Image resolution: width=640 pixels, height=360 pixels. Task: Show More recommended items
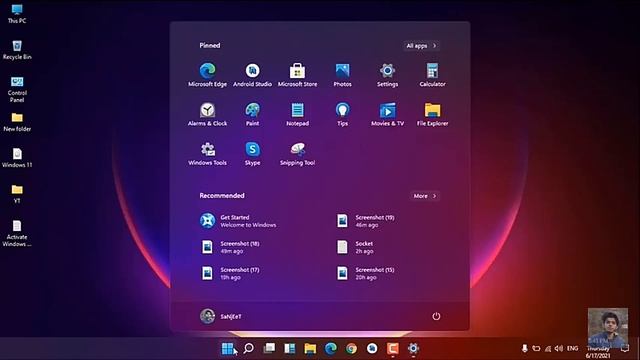coord(424,196)
